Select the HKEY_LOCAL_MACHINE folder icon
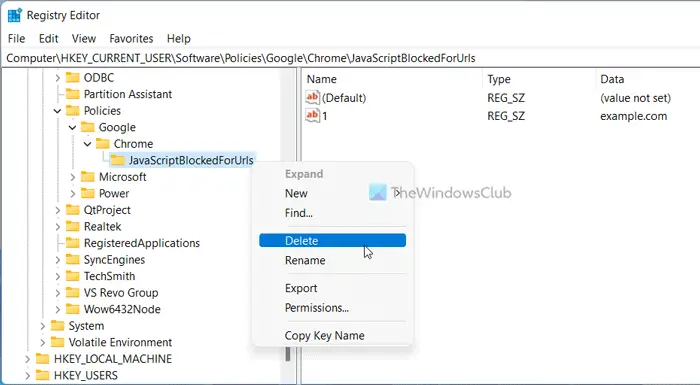The image size is (700, 385). (42, 359)
